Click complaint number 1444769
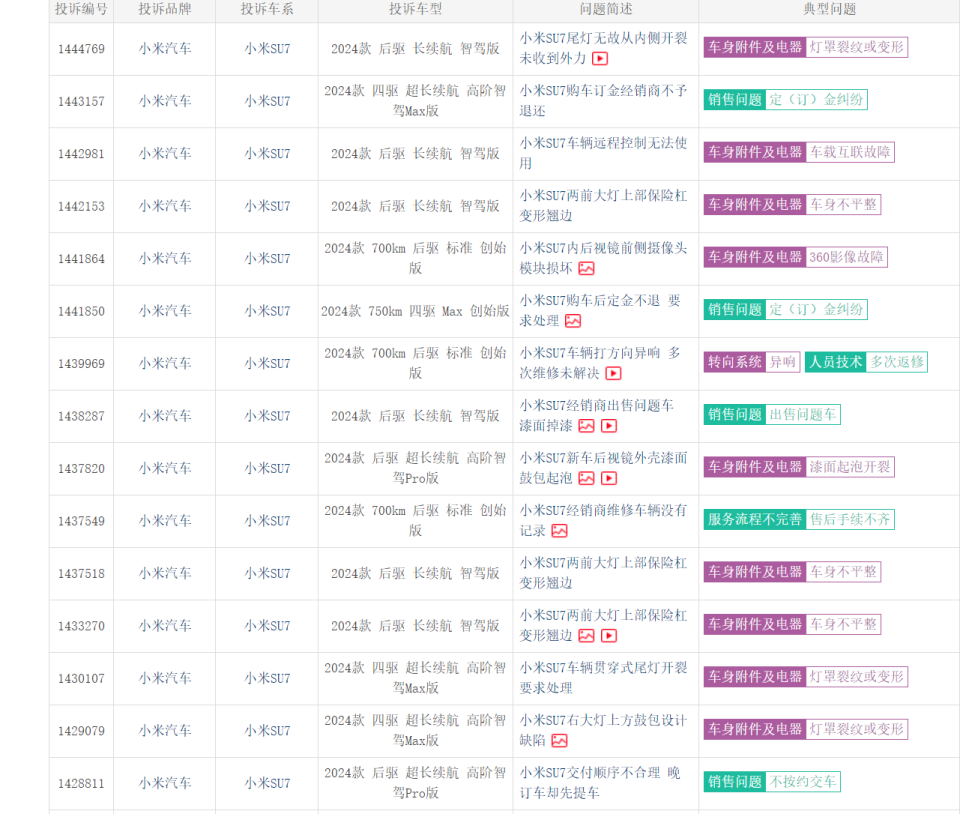 tap(81, 49)
